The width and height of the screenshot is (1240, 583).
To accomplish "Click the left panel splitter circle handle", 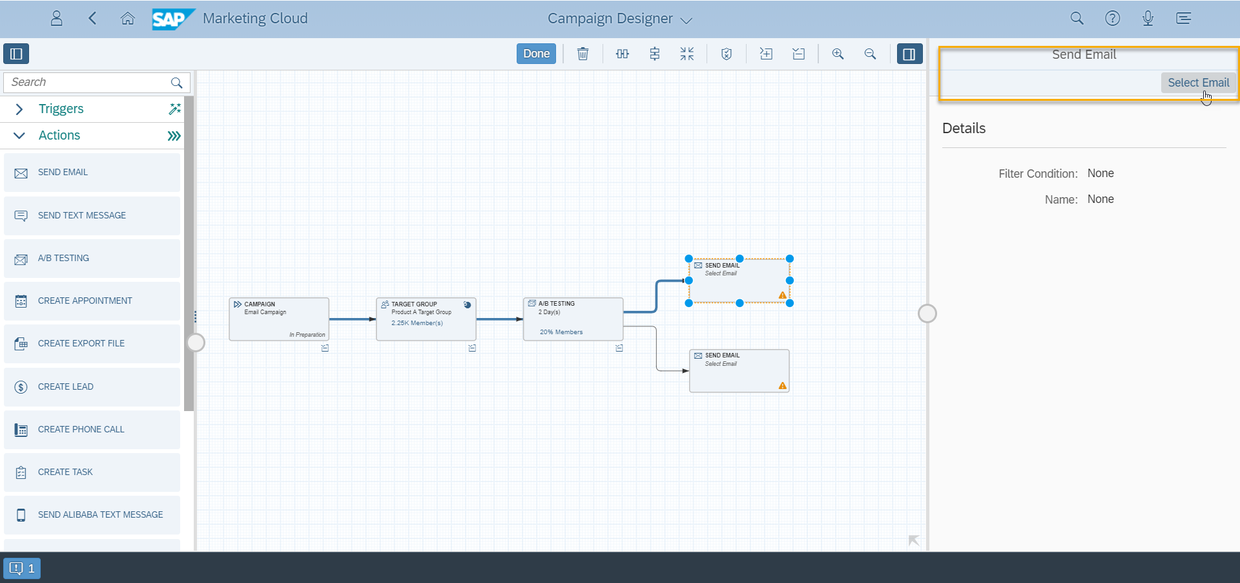I will [x=196, y=342].
